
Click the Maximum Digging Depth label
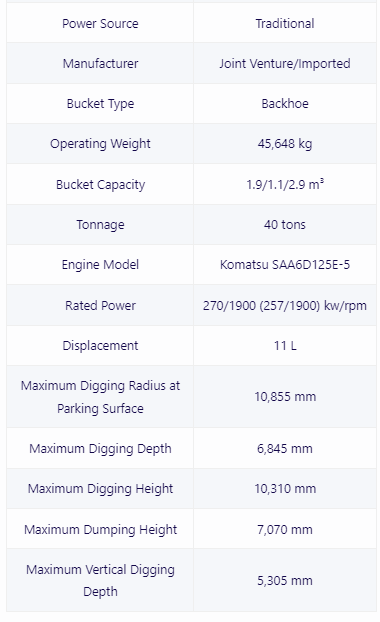click(100, 449)
